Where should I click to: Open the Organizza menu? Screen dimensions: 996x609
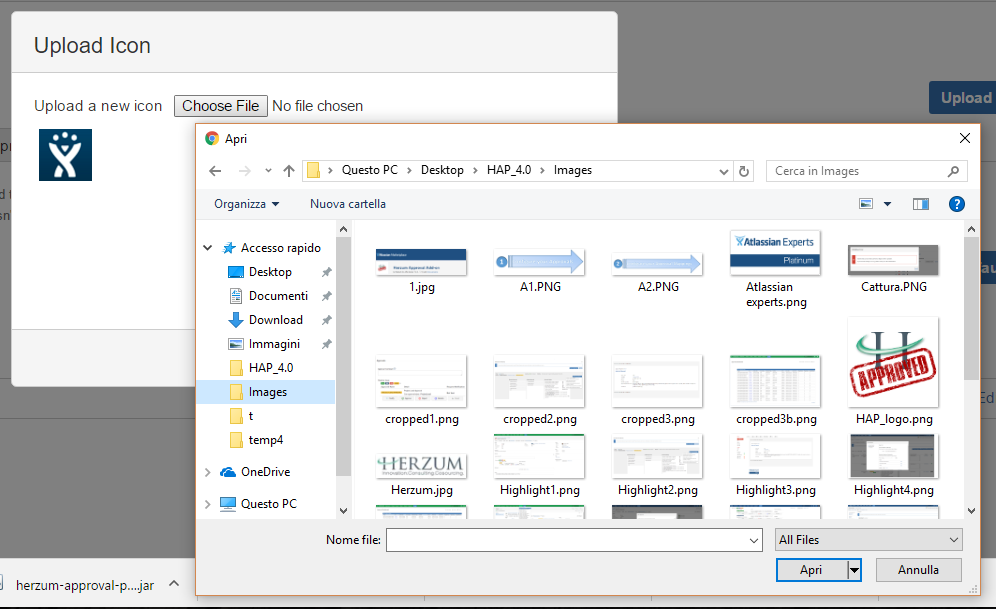246,204
